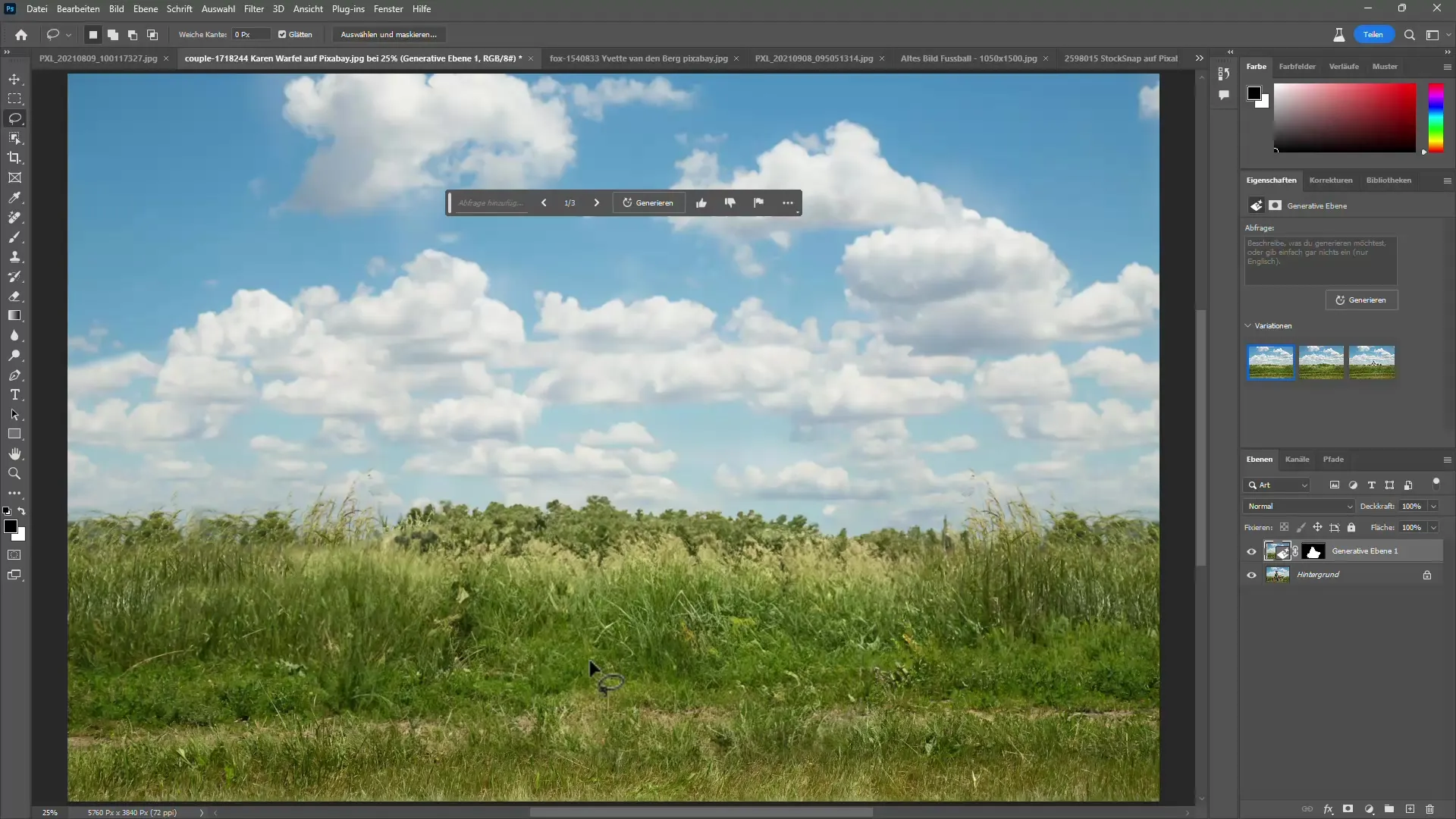The width and height of the screenshot is (1456, 819).
Task: Select the Rectangular Marquee tool
Action: [x=15, y=98]
